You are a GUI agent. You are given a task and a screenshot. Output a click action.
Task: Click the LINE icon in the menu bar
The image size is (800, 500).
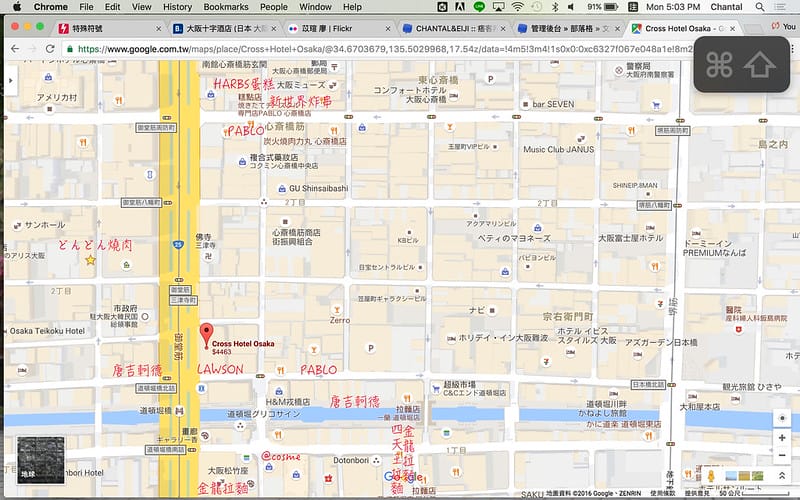click(x=479, y=7)
